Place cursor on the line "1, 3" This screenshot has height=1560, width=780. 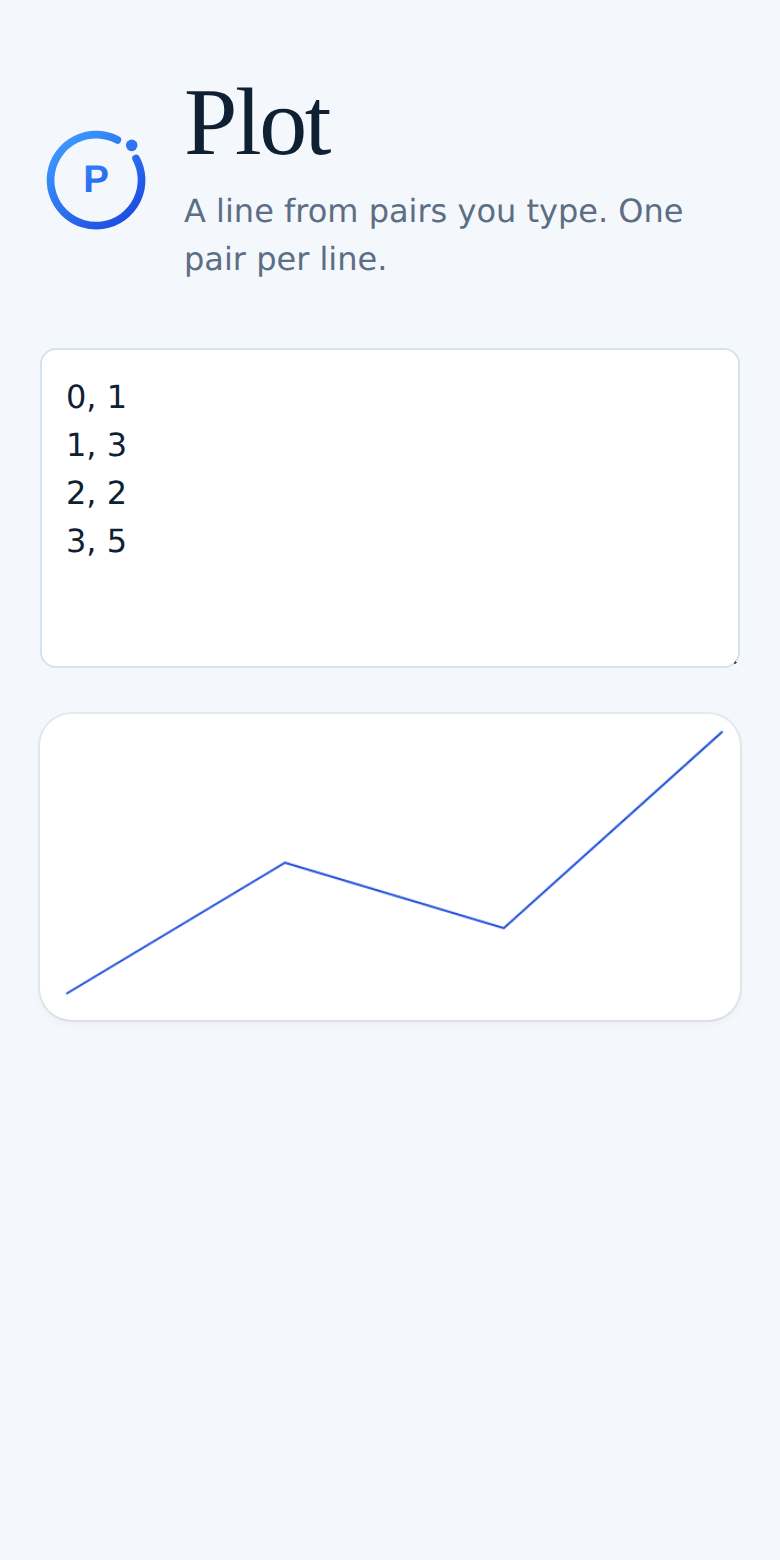(x=96, y=445)
